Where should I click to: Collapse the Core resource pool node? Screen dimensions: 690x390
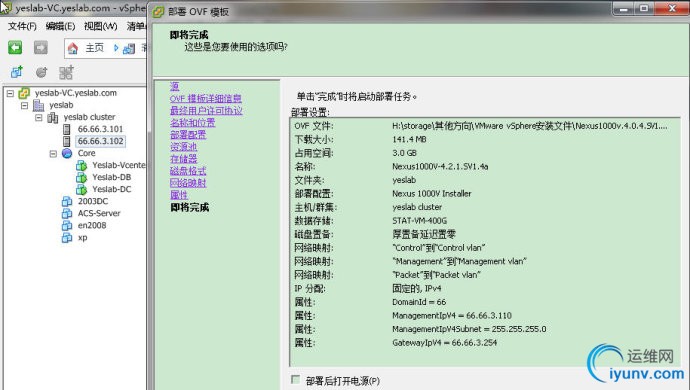tap(53, 154)
